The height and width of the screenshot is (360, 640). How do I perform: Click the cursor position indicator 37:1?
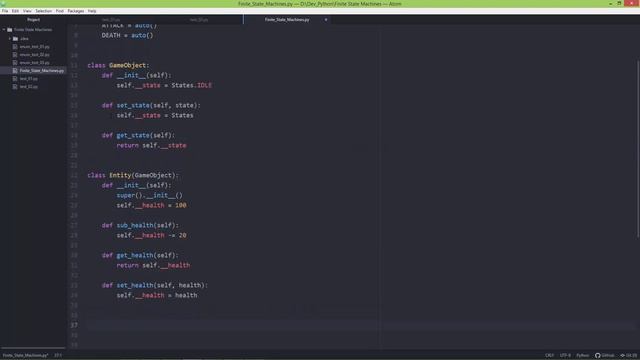(58, 356)
